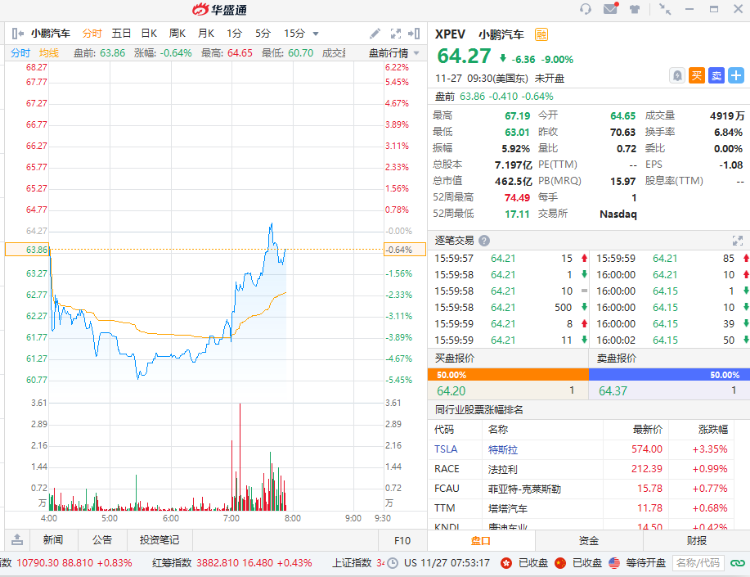Open customer service headset icon
The image size is (750, 577).
(x=585, y=9)
